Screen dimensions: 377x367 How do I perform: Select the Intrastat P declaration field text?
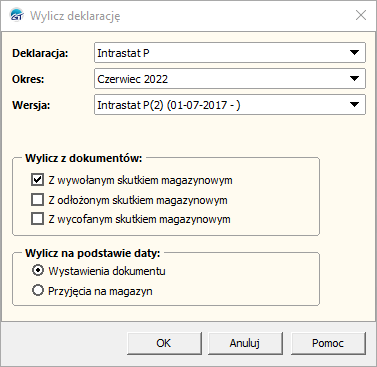point(123,53)
